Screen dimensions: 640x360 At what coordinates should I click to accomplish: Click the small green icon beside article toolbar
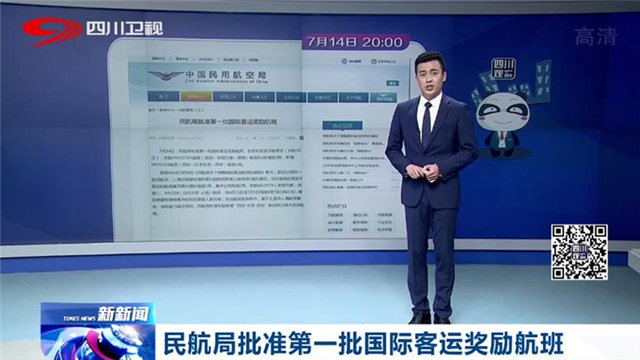tap(301, 138)
